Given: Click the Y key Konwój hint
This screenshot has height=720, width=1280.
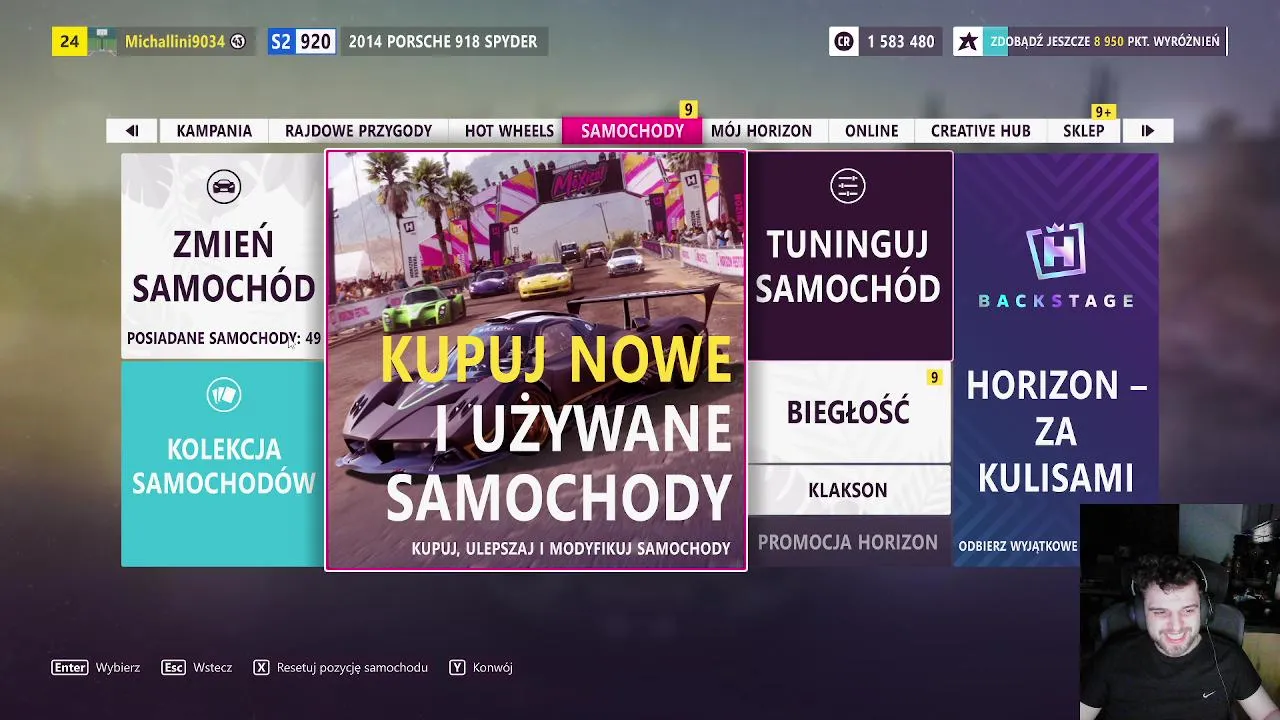Looking at the screenshot, I should pyautogui.click(x=481, y=667).
